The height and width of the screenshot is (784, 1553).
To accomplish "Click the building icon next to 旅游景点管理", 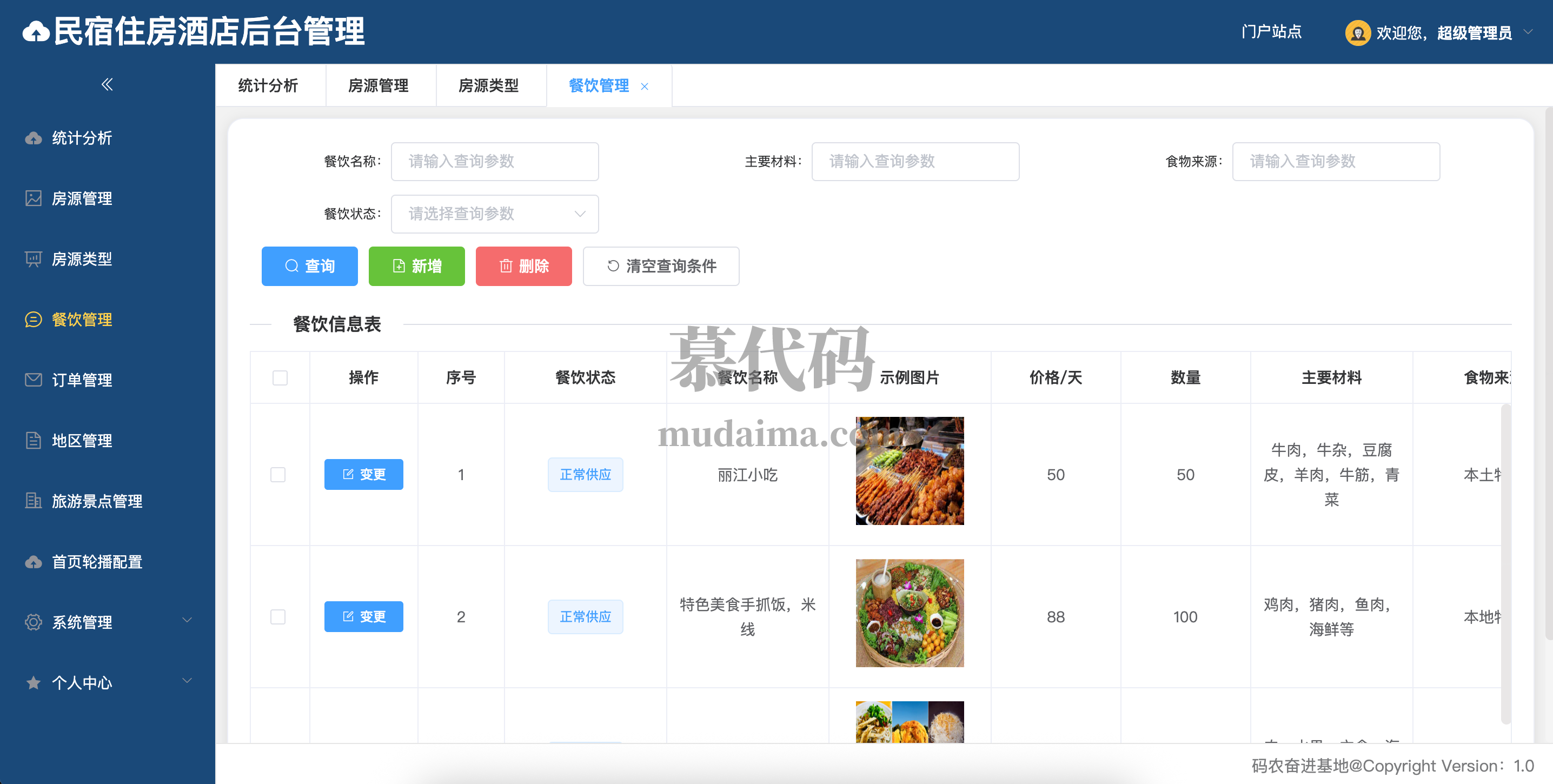I will pos(33,501).
